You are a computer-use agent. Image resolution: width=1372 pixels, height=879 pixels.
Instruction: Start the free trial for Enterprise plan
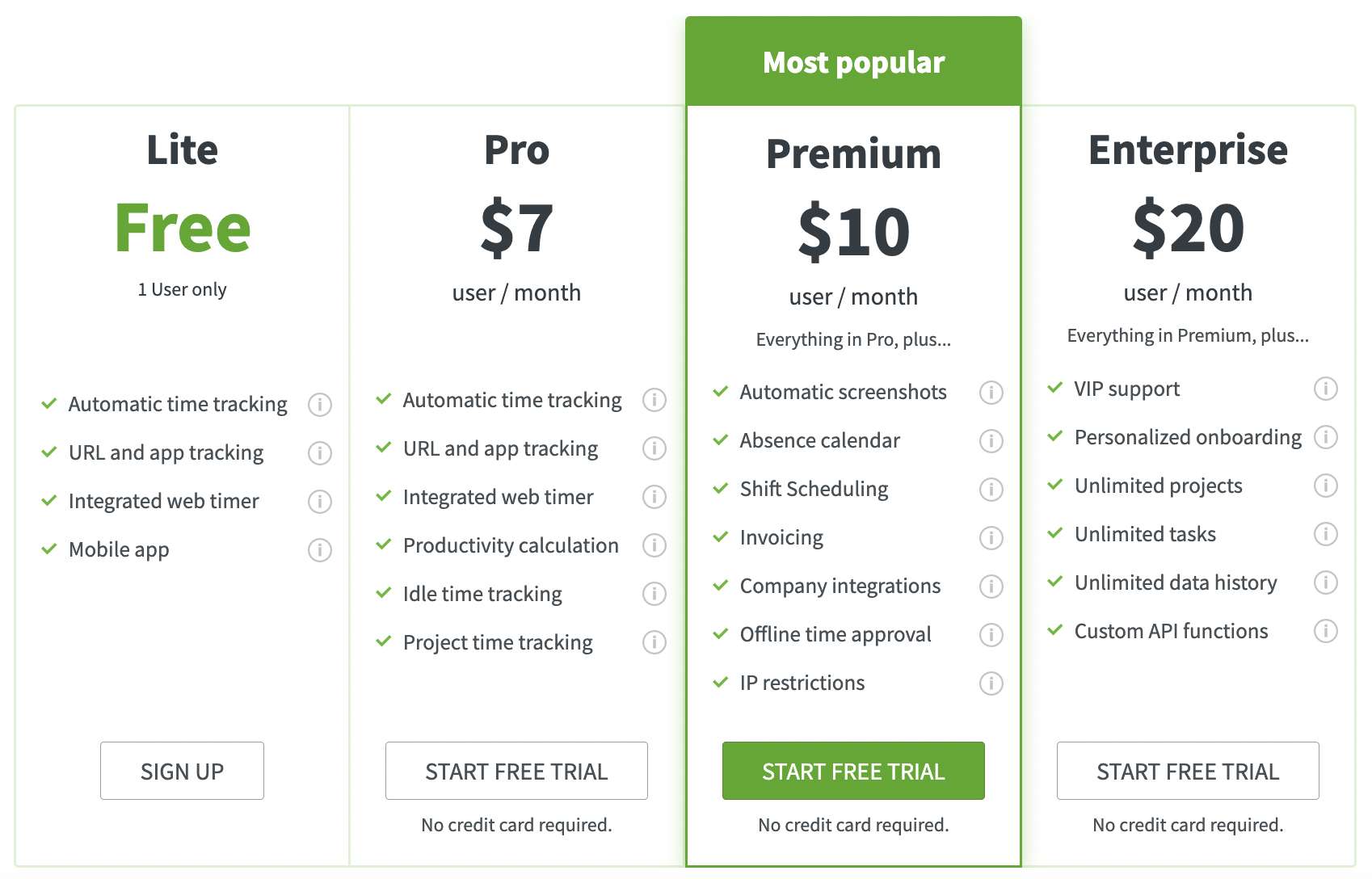(1188, 771)
